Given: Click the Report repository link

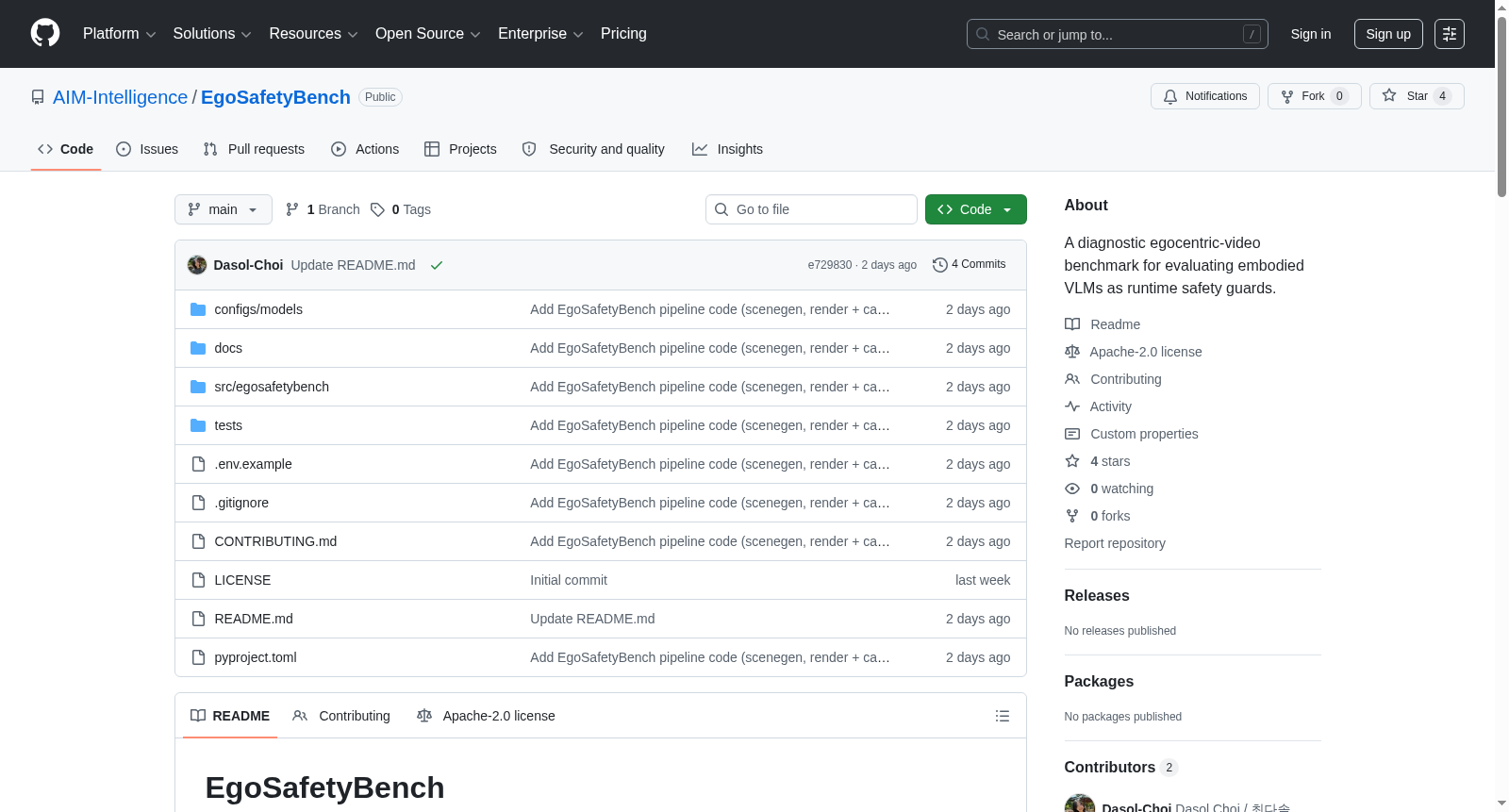Looking at the screenshot, I should pyautogui.click(x=1115, y=543).
